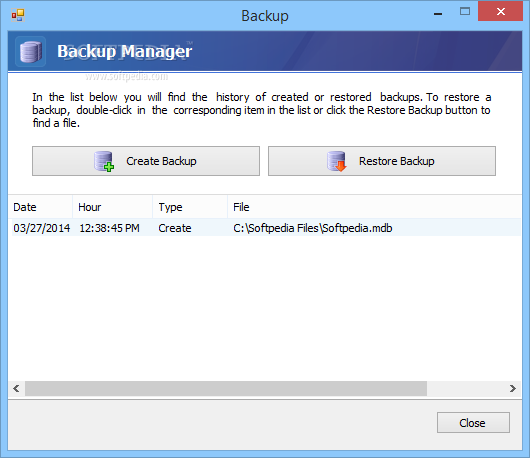Click the left arrow of the horizontal scrollbar

pyautogui.click(x=16, y=388)
